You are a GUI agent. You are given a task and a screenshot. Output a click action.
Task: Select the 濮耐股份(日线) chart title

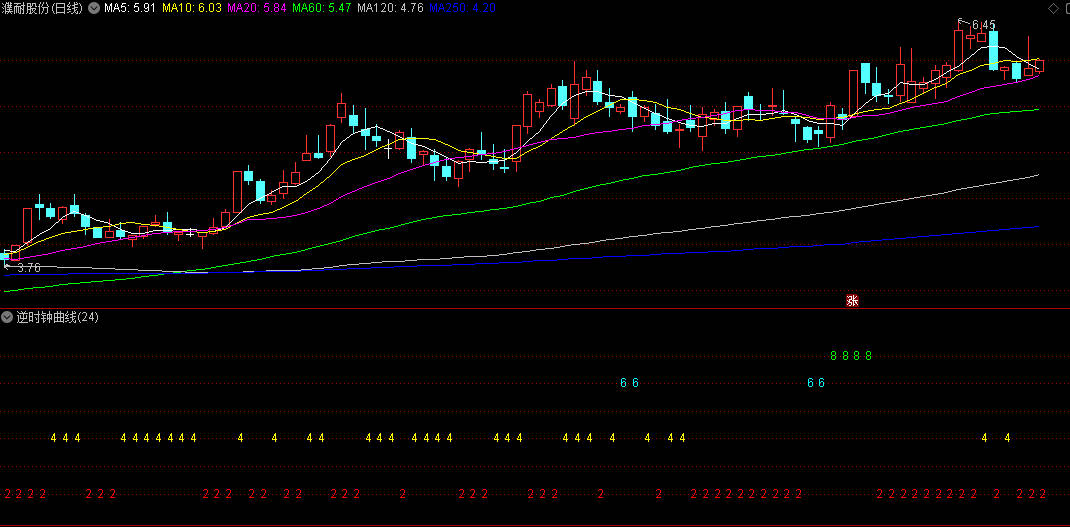pos(43,8)
